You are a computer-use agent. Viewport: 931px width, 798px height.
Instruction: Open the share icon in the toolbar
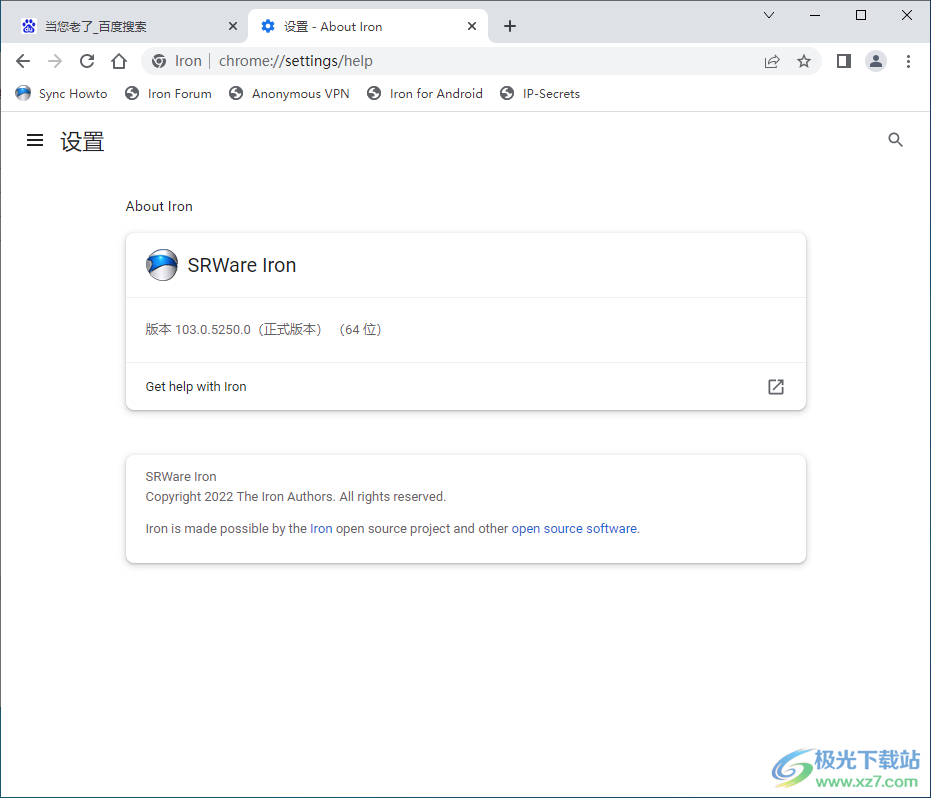tap(772, 61)
